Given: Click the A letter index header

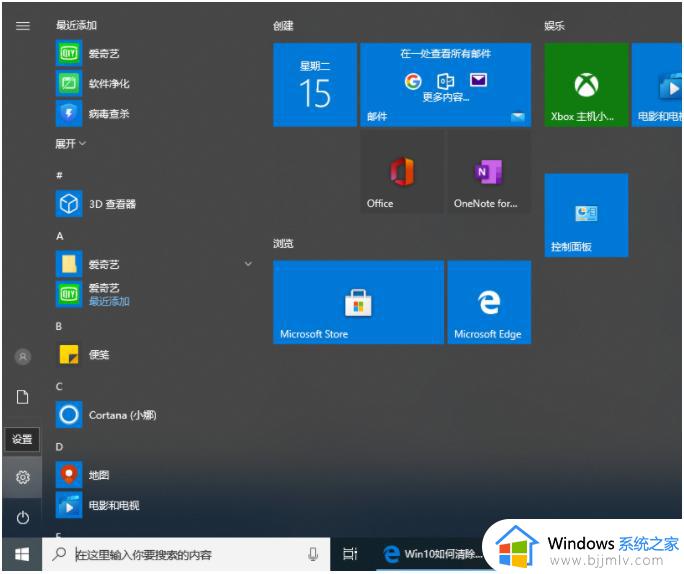Looking at the screenshot, I should tap(60, 236).
